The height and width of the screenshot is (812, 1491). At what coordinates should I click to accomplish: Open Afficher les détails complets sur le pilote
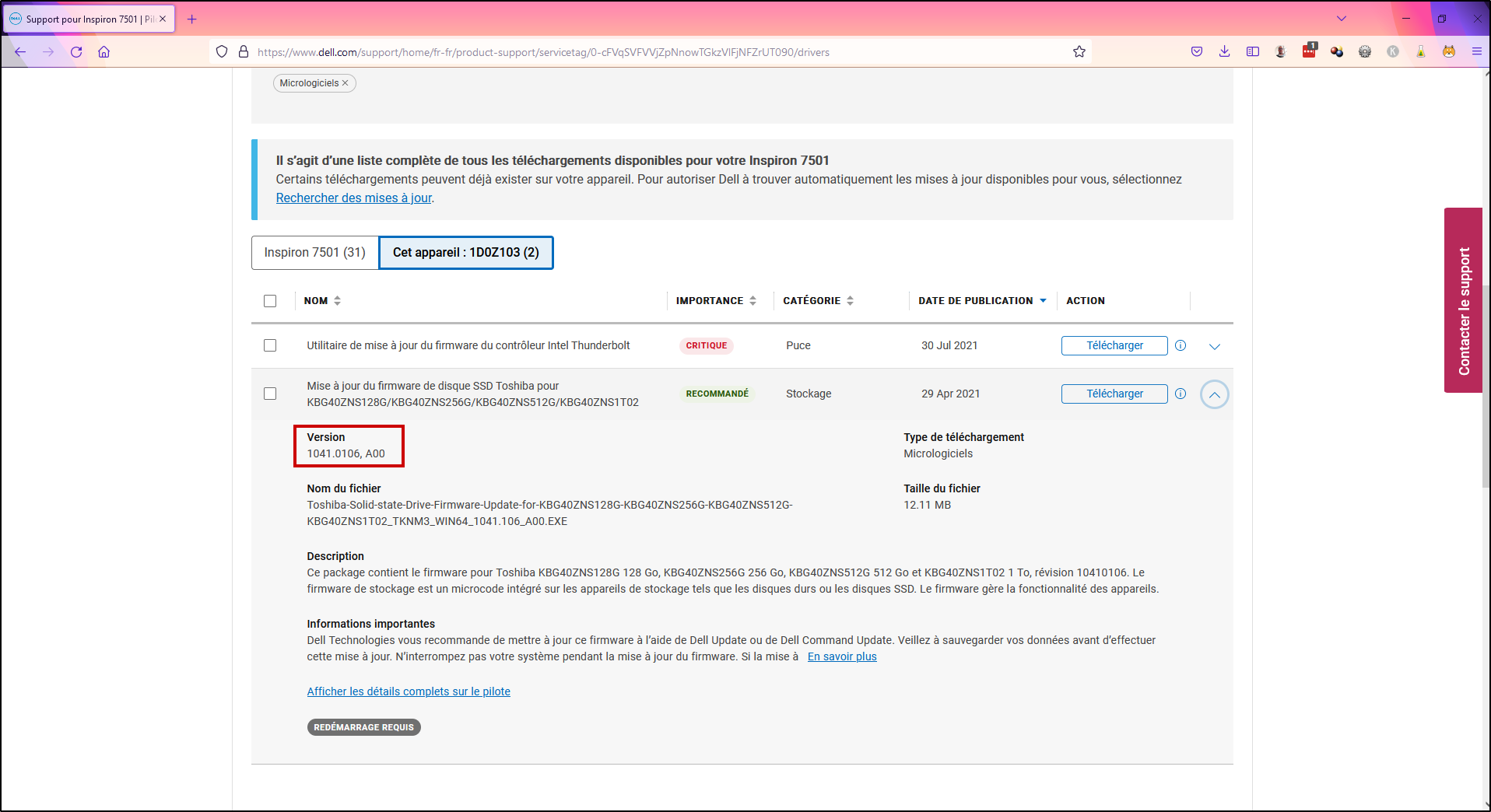[409, 691]
